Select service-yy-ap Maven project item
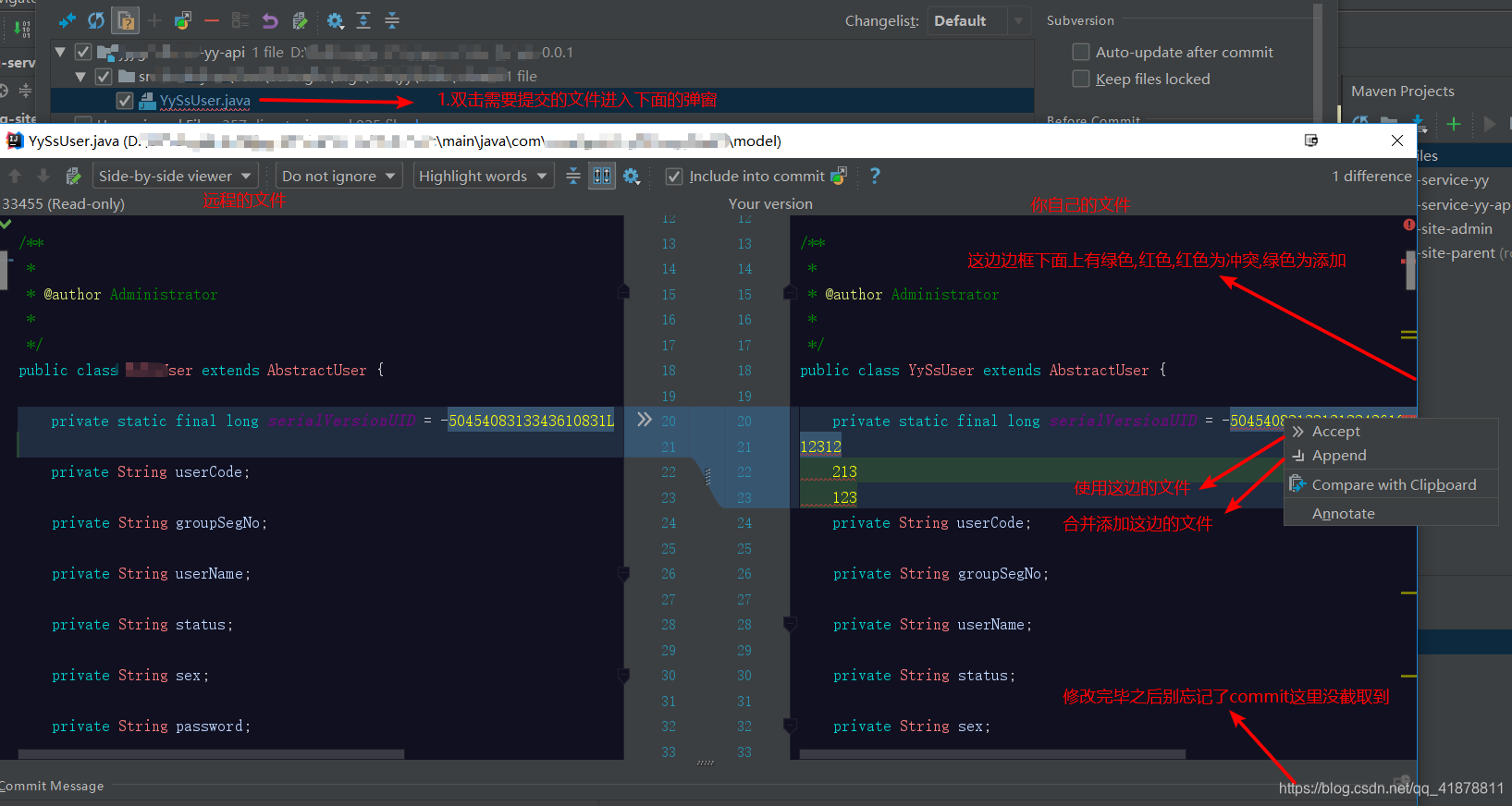Screen dimensions: 1512x806 click(x=1465, y=204)
